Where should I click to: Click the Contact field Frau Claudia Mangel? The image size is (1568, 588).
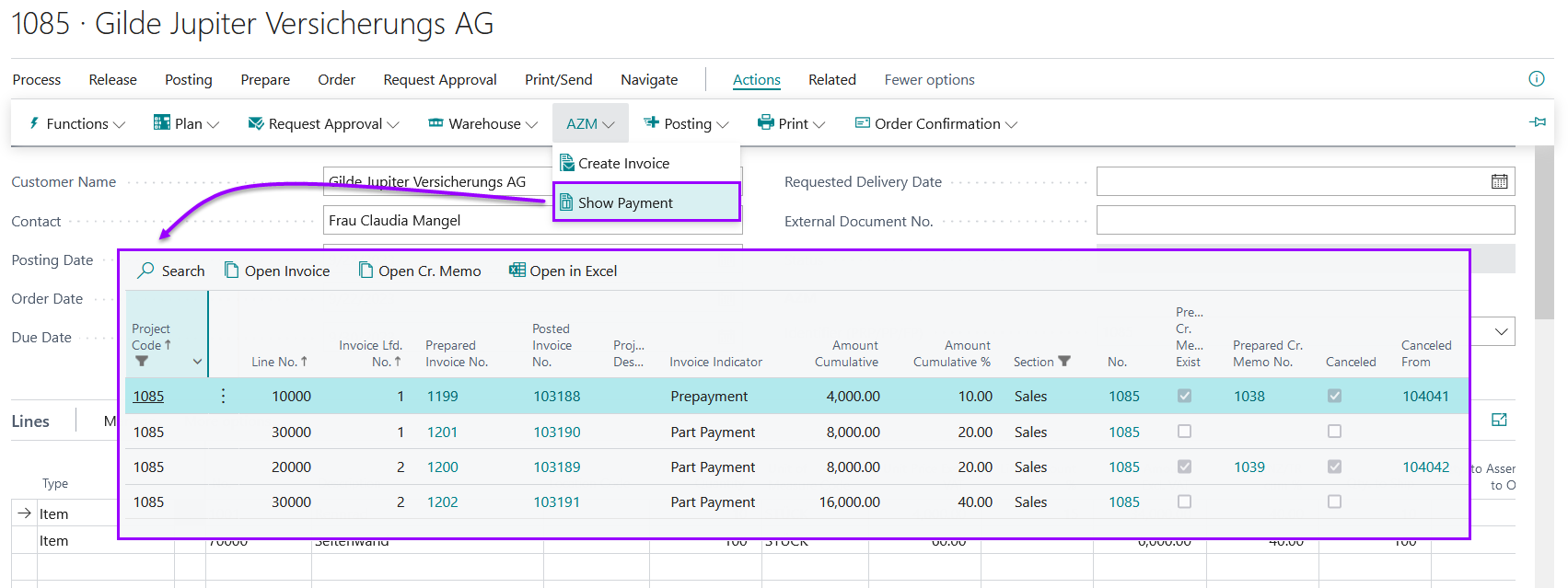[532, 220]
